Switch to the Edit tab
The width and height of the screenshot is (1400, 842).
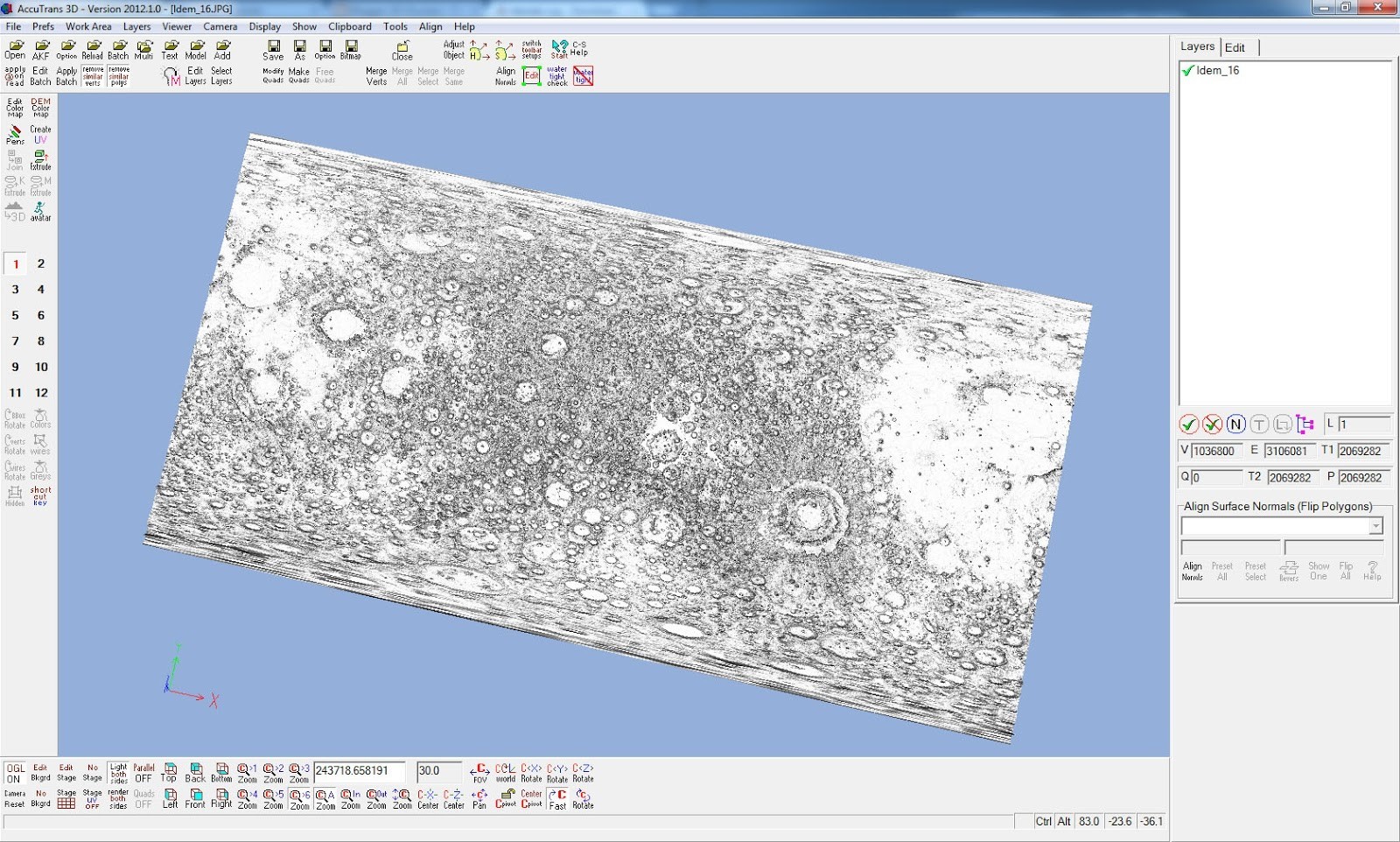coord(1235,47)
